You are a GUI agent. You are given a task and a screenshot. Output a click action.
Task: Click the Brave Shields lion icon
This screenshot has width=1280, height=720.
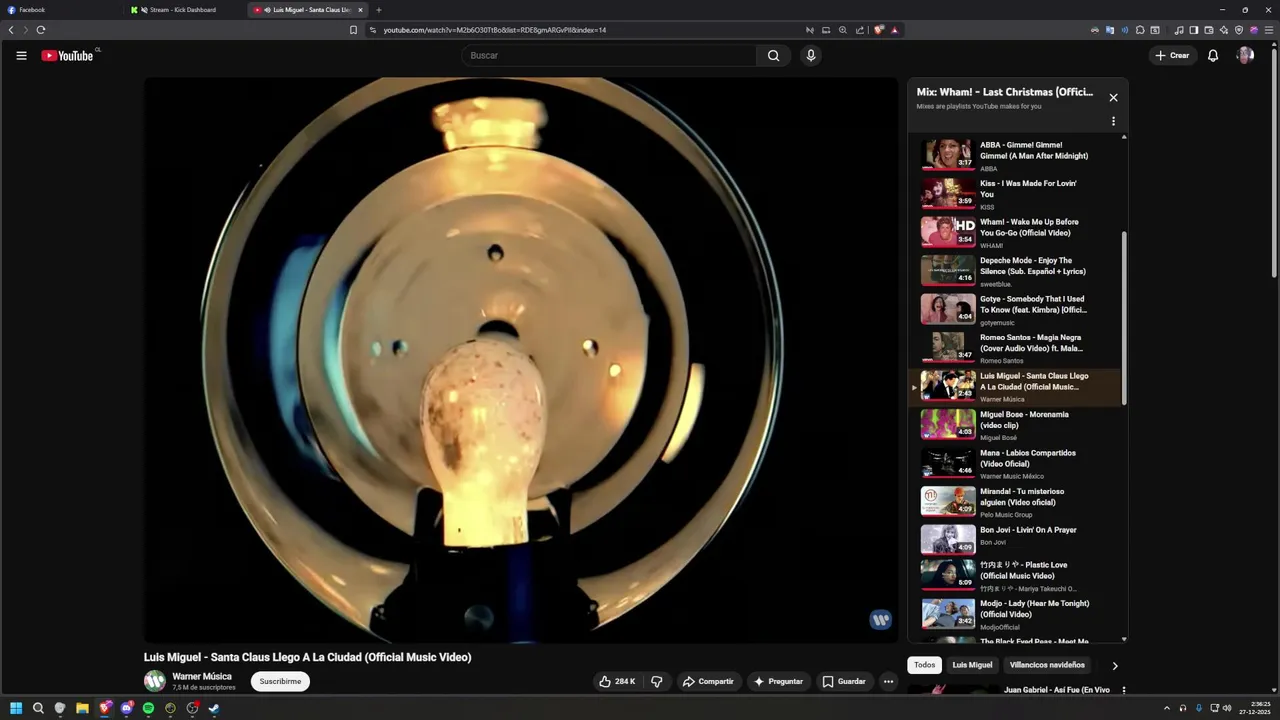(x=879, y=30)
